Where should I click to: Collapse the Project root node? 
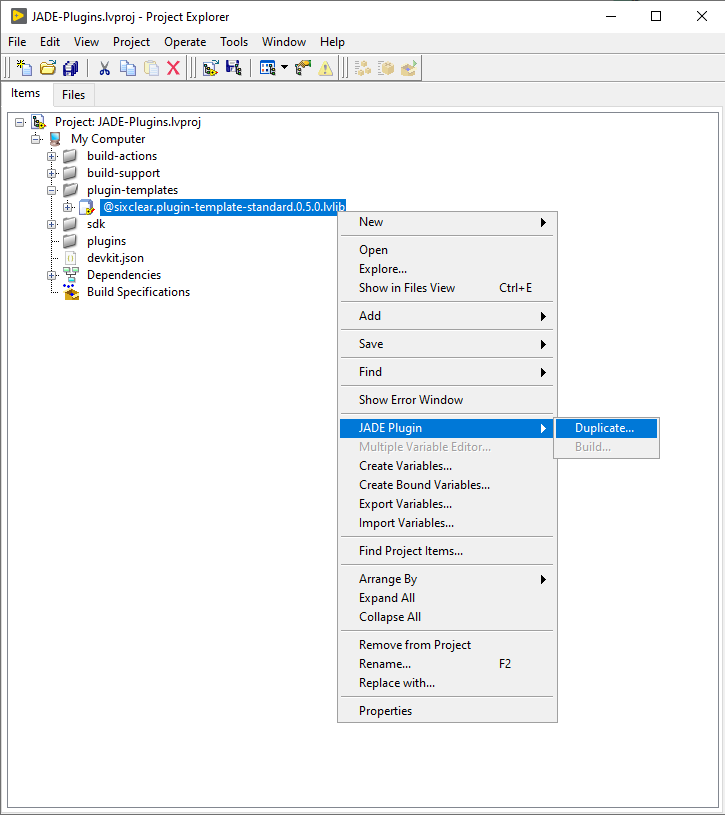(20, 123)
